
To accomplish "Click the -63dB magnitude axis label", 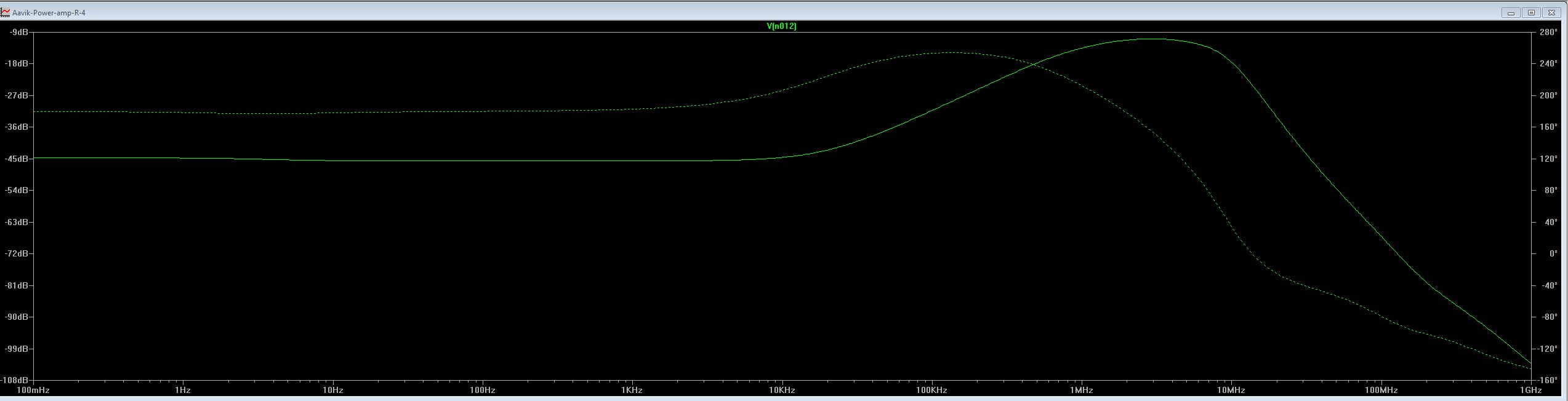I will tap(17, 222).
